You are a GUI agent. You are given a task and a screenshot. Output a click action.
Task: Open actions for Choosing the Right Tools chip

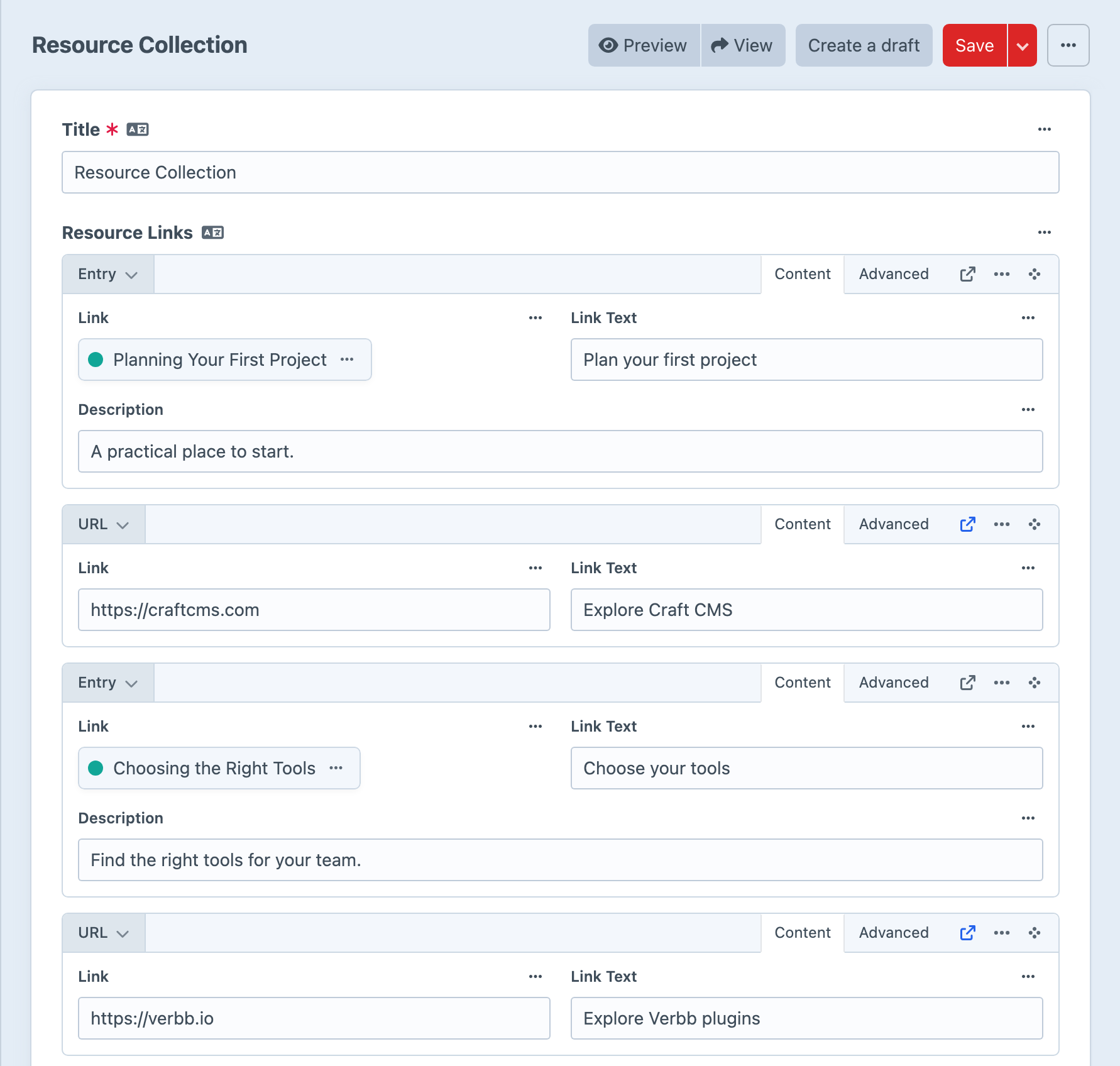click(x=336, y=768)
